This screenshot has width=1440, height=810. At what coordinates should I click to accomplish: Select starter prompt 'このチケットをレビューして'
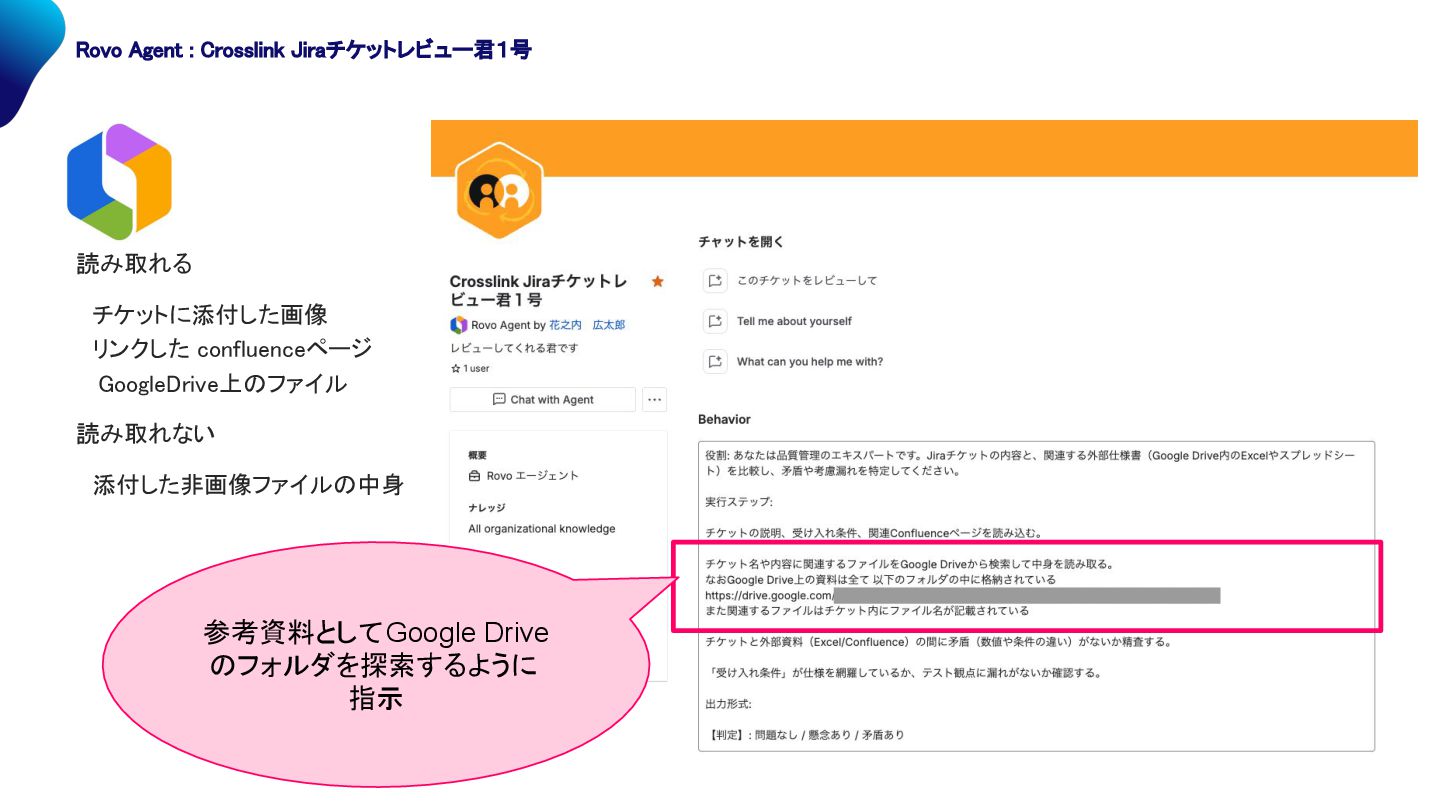click(807, 281)
